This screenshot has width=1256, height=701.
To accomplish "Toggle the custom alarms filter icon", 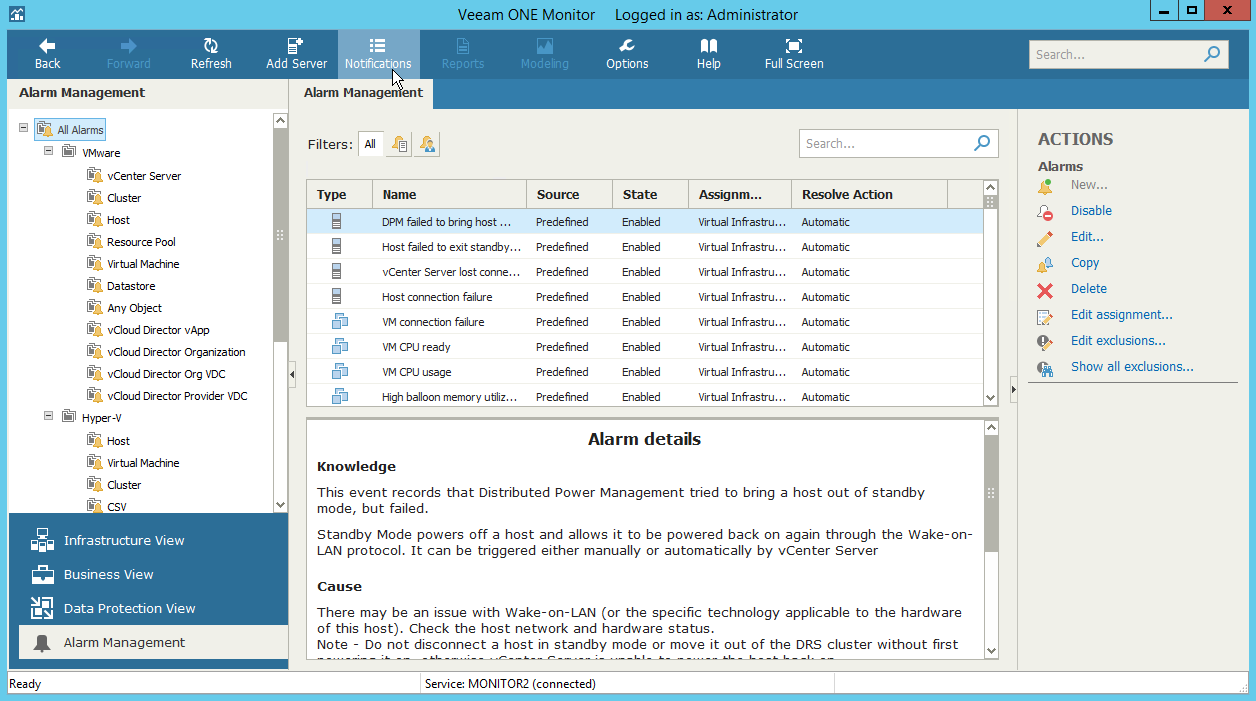I will (427, 144).
